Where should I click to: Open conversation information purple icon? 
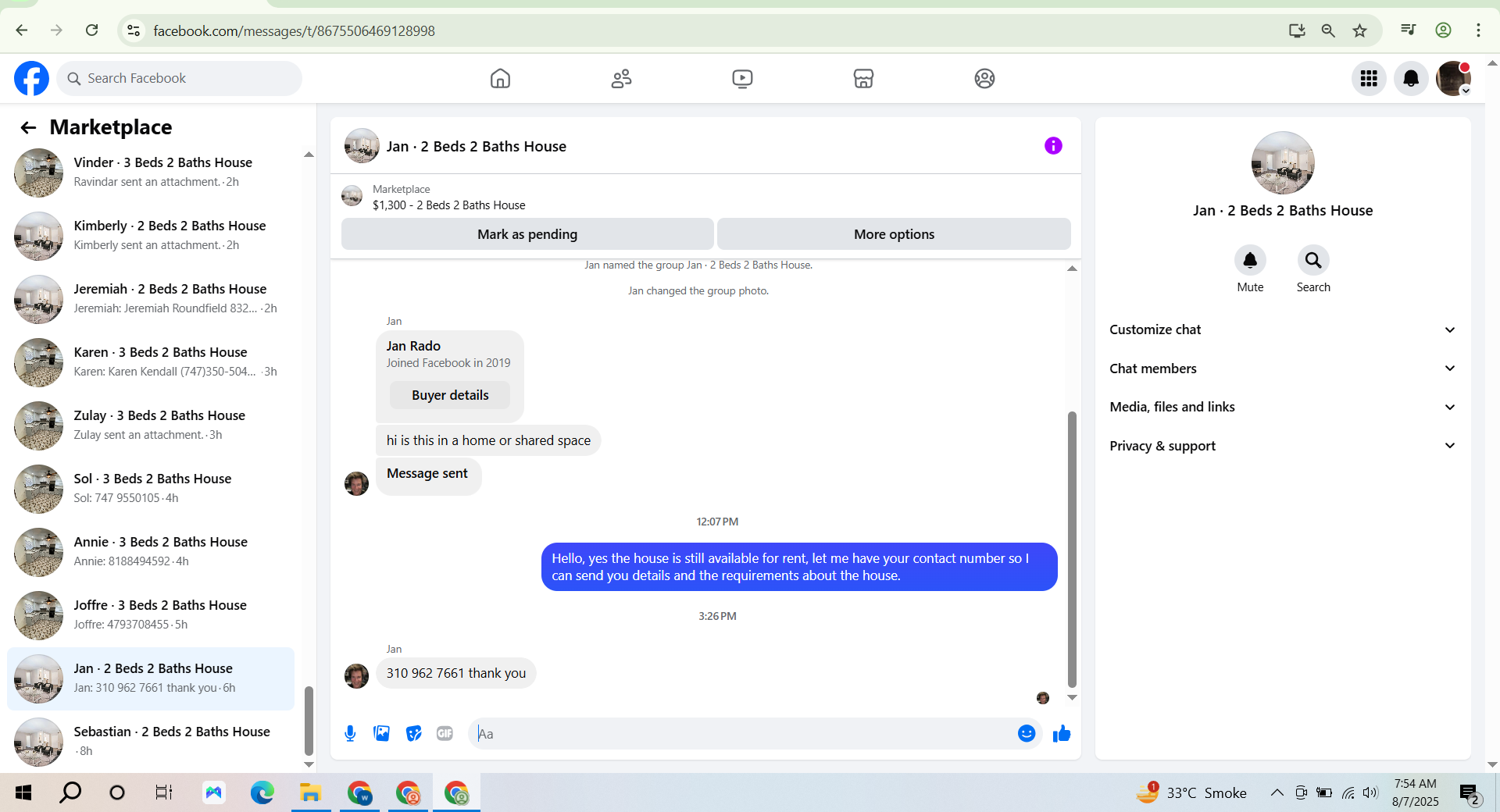(x=1053, y=146)
